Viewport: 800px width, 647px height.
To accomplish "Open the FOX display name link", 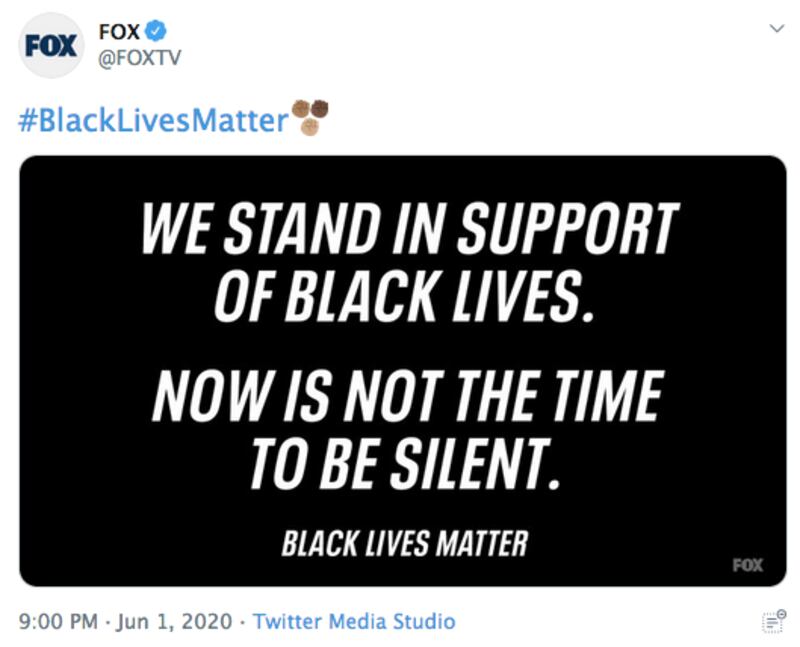I will pos(119,32).
